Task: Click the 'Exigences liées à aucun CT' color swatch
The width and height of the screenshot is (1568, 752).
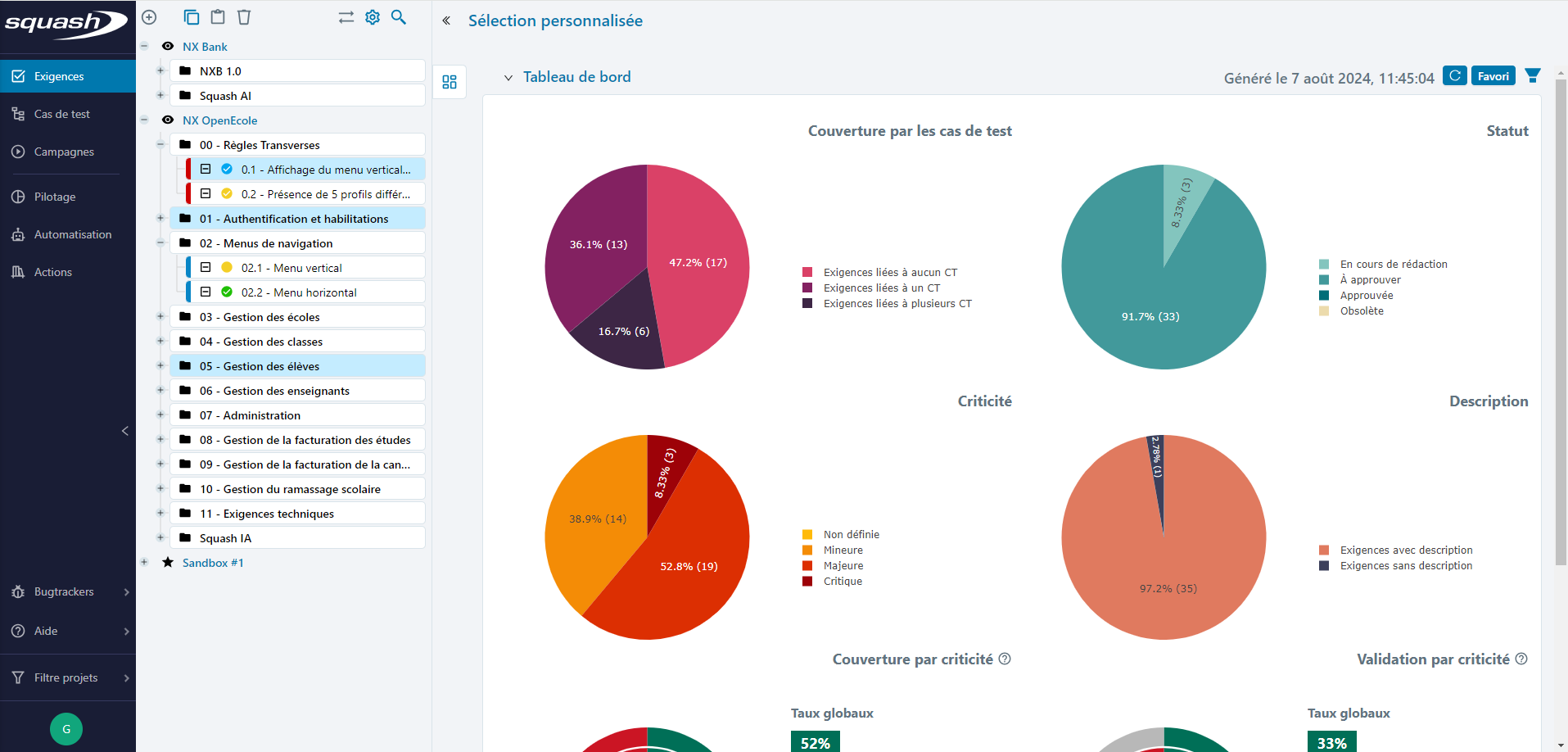Action: (x=807, y=273)
